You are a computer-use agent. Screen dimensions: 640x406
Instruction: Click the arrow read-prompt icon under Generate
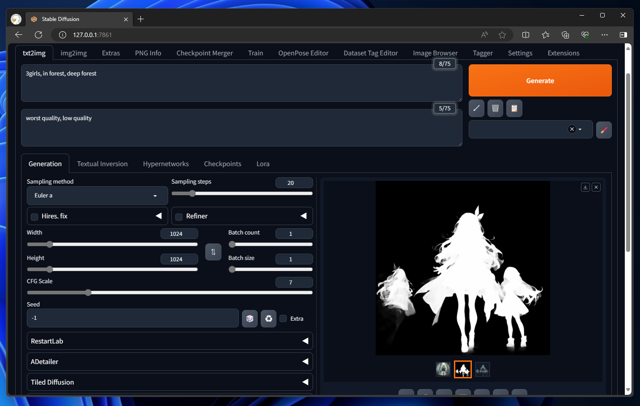tap(476, 108)
